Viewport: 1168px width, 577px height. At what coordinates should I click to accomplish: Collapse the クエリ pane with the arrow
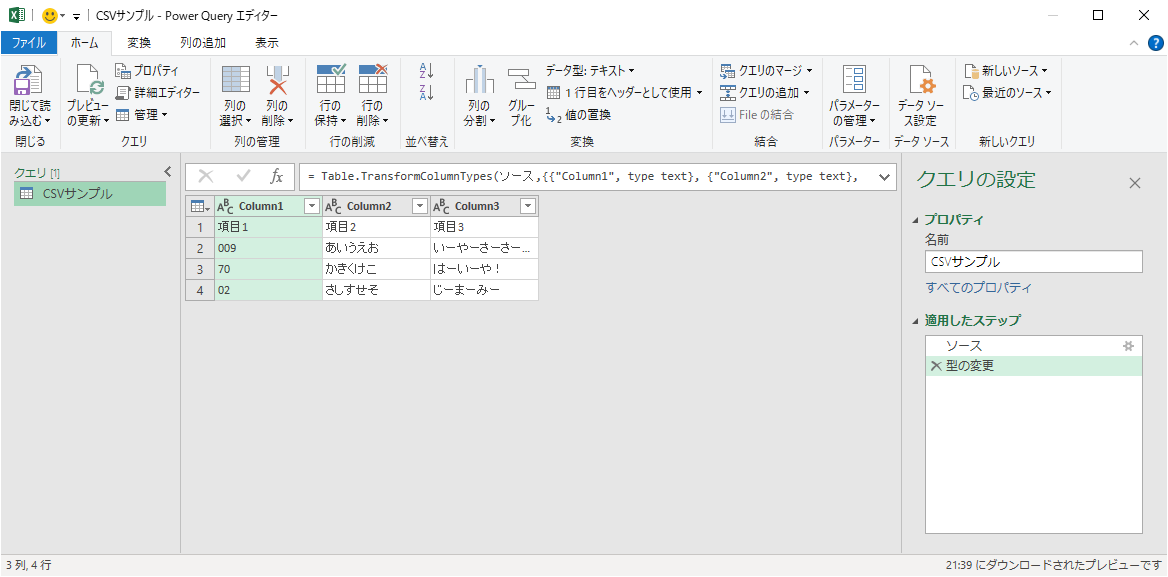pyautogui.click(x=168, y=172)
